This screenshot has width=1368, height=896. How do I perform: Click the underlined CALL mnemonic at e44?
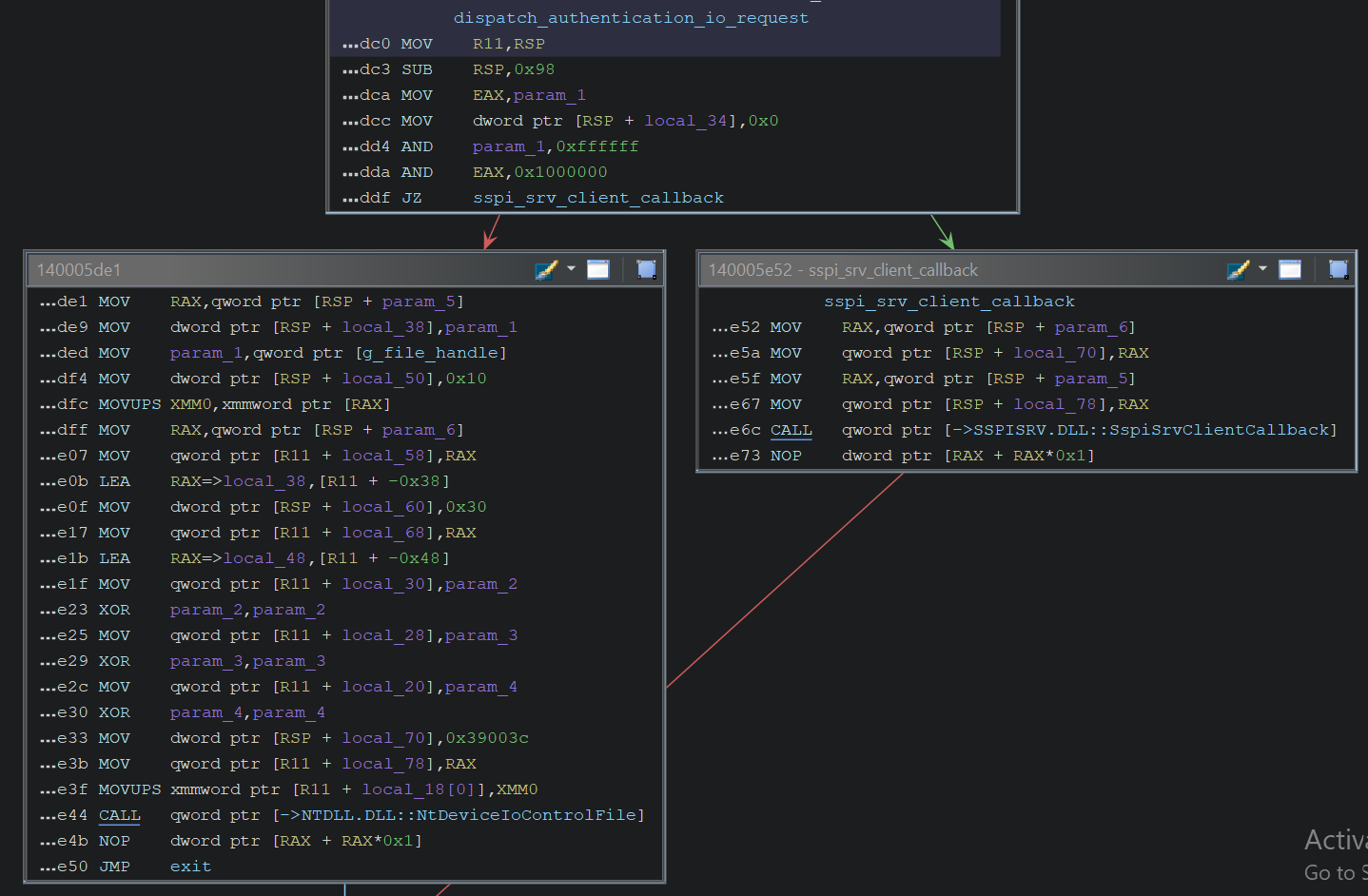pyautogui.click(x=119, y=815)
